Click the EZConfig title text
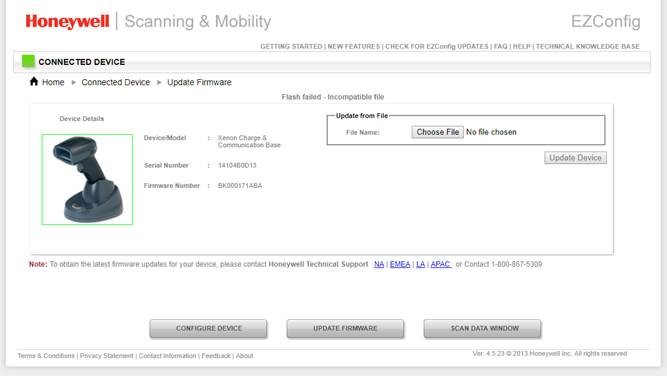 (x=606, y=21)
